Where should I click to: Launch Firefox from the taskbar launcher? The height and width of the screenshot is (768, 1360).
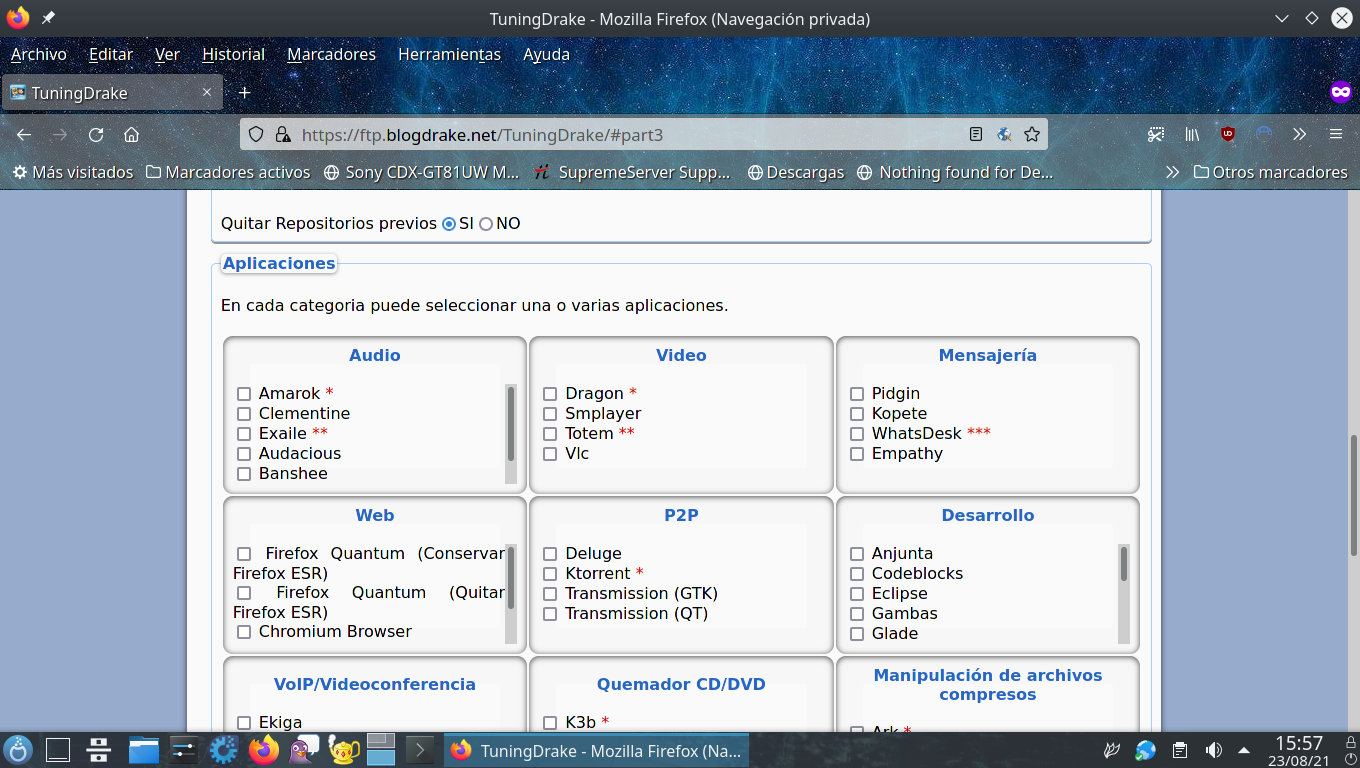264,750
